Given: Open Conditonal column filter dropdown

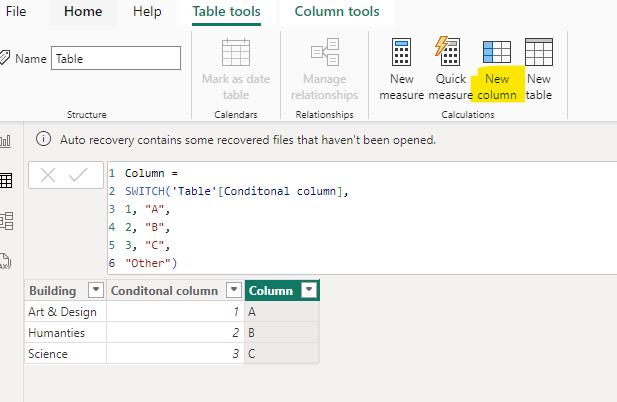Looking at the screenshot, I should coord(234,290).
